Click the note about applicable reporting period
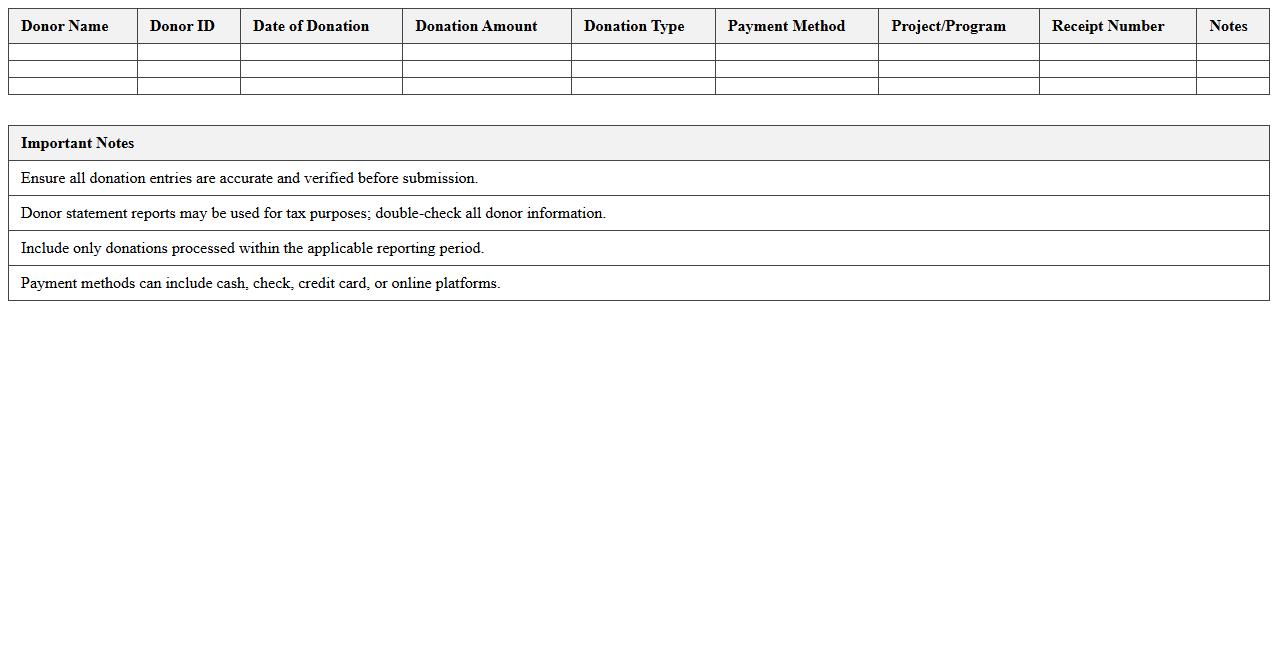 252,248
